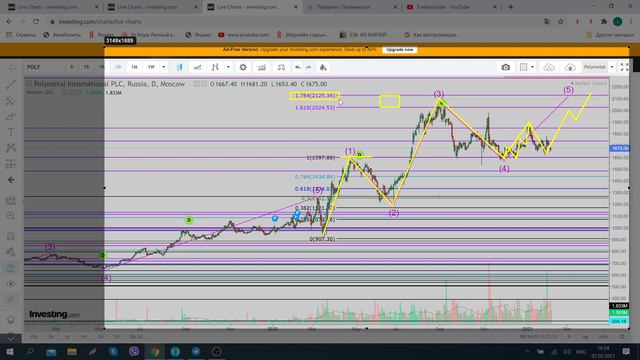
Task: Expand the left toolbar bottom chevron
Action: [x=11, y=338]
